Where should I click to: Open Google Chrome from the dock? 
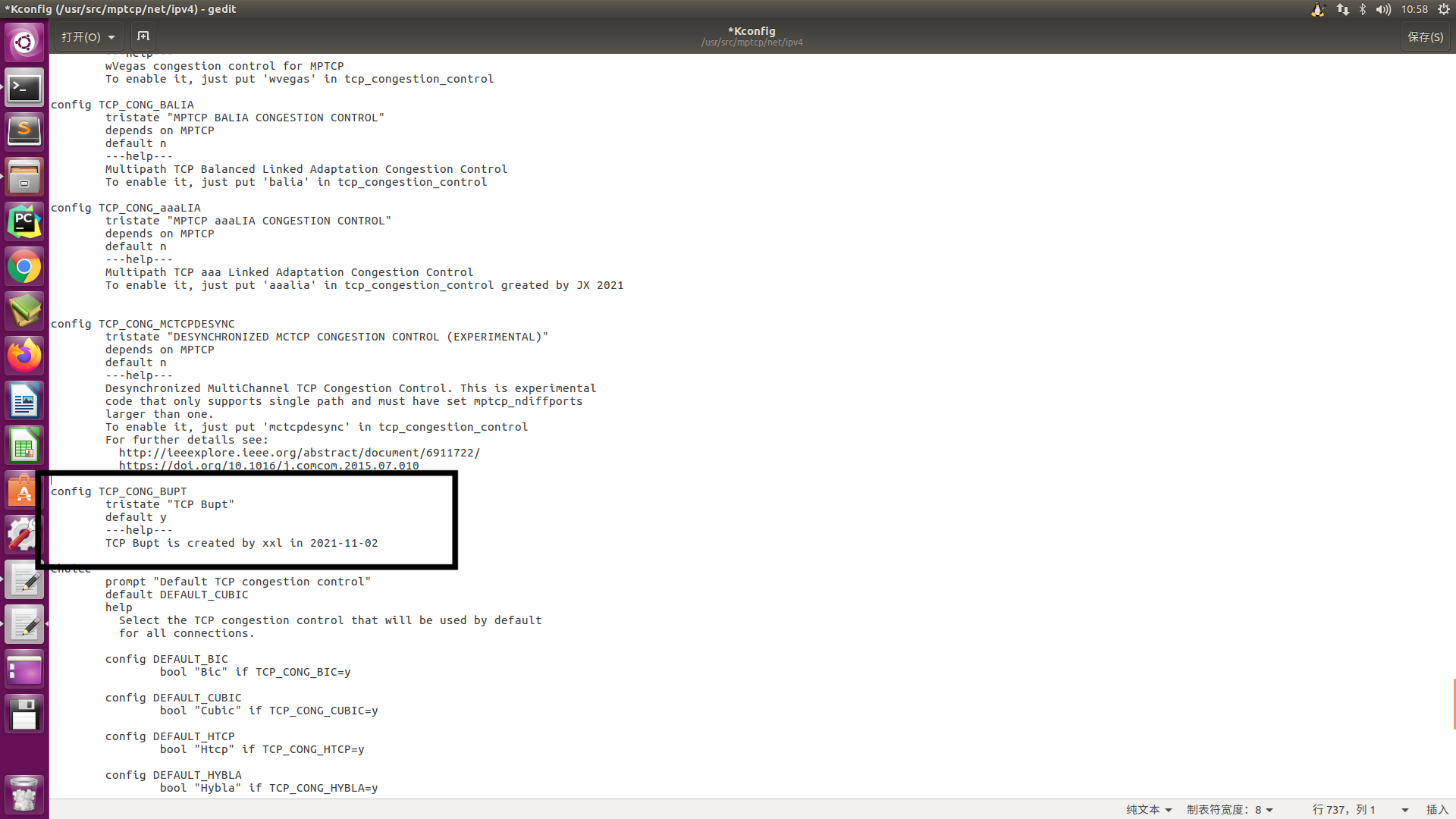click(24, 265)
